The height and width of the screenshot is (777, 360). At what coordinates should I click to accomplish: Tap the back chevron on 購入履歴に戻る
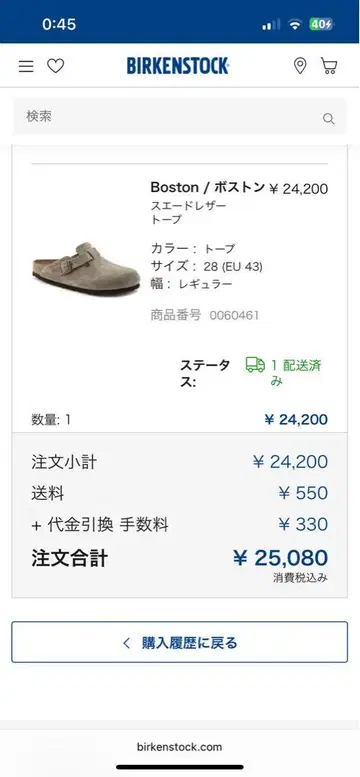point(126,643)
